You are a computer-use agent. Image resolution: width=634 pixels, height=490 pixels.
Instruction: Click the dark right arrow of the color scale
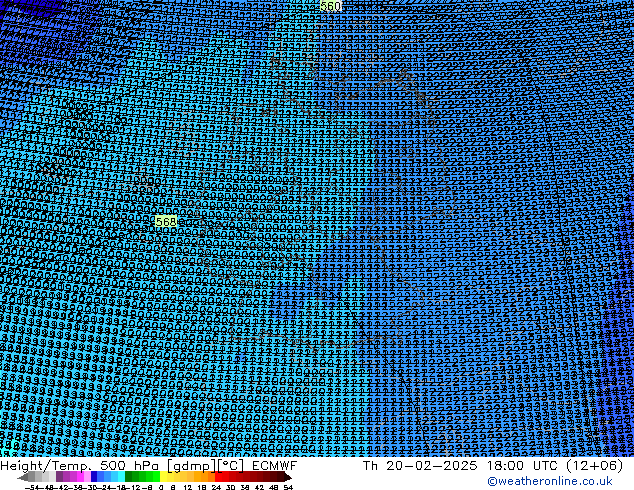pyautogui.click(x=288, y=477)
